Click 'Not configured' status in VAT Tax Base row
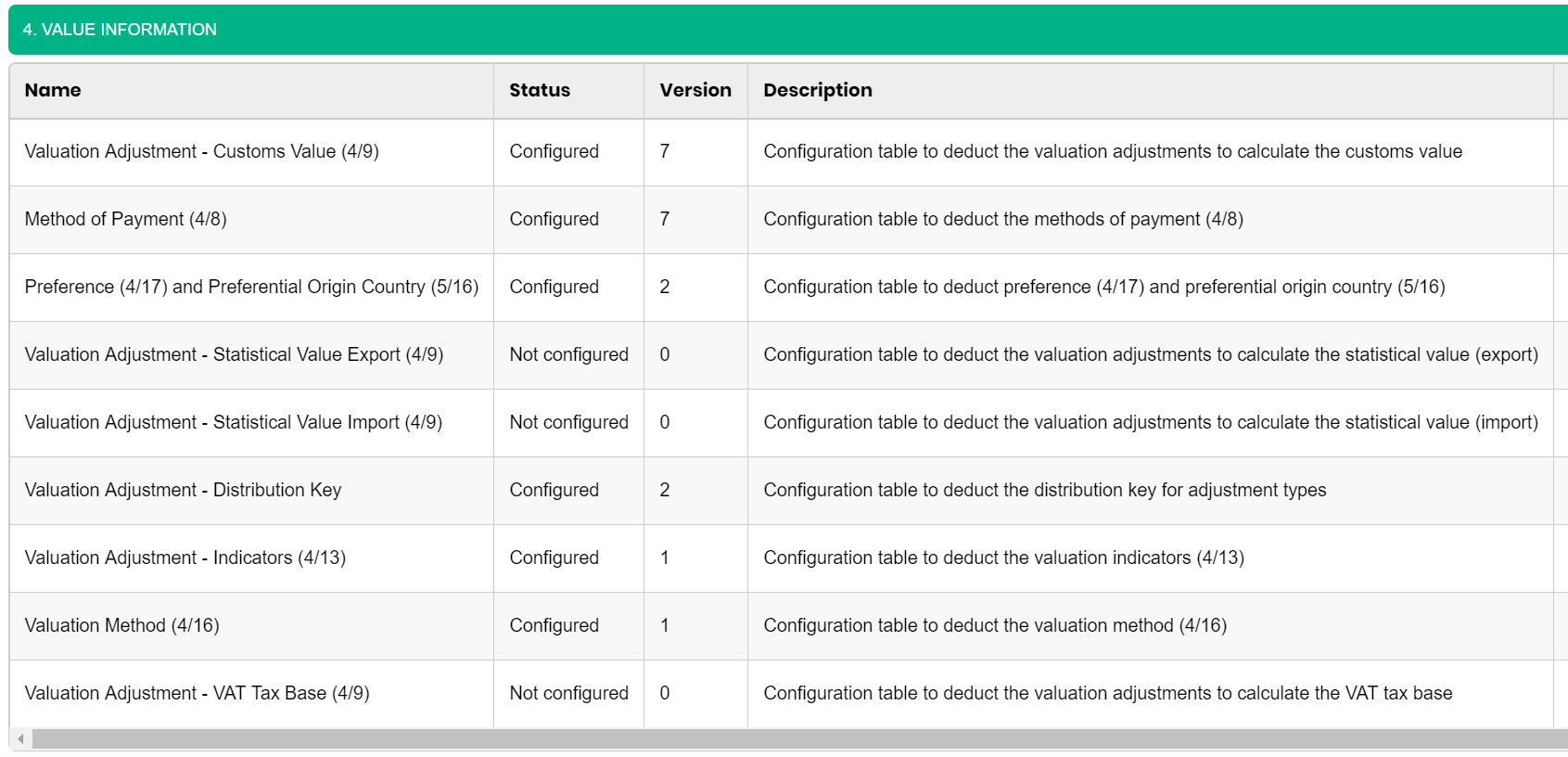The height and width of the screenshot is (757, 1568). tap(569, 693)
